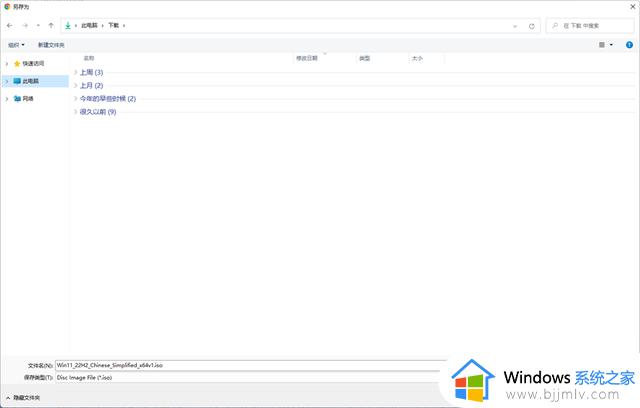Expand the 快速访问 tree node
This screenshot has width=640, height=408.
coord(7,64)
